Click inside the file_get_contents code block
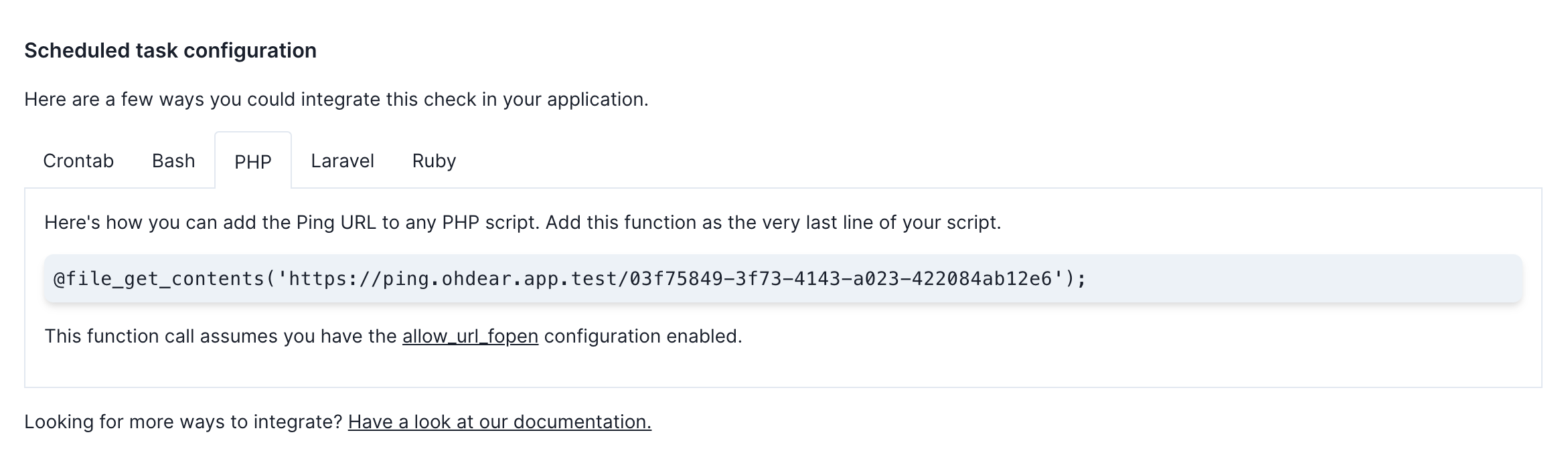 783,278
